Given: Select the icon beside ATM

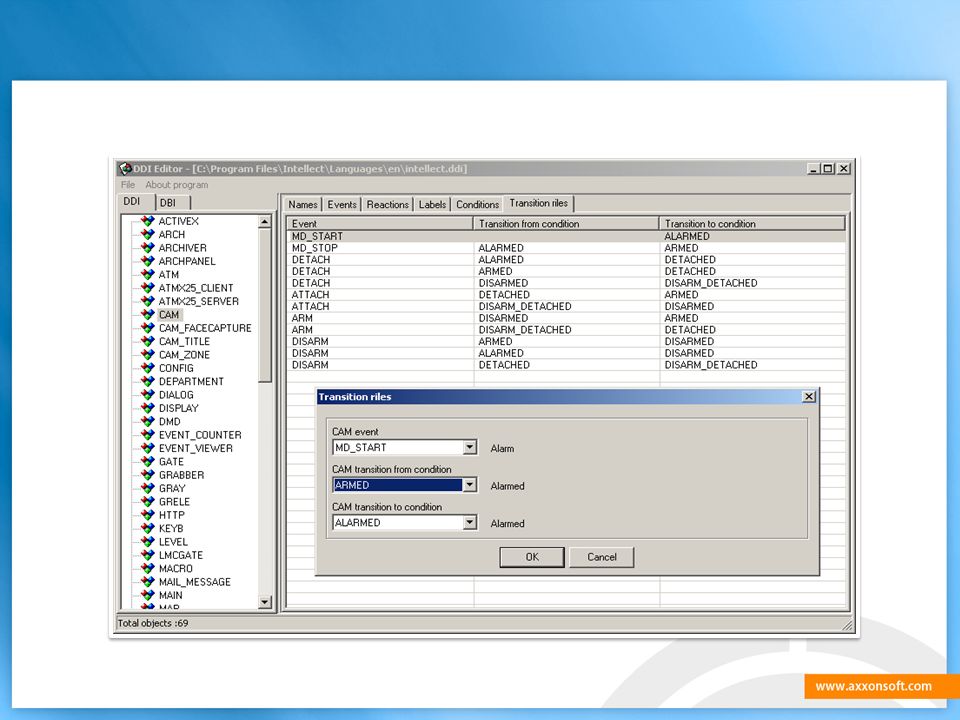Looking at the screenshot, I should pyautogui.click(x=148, y=275).
